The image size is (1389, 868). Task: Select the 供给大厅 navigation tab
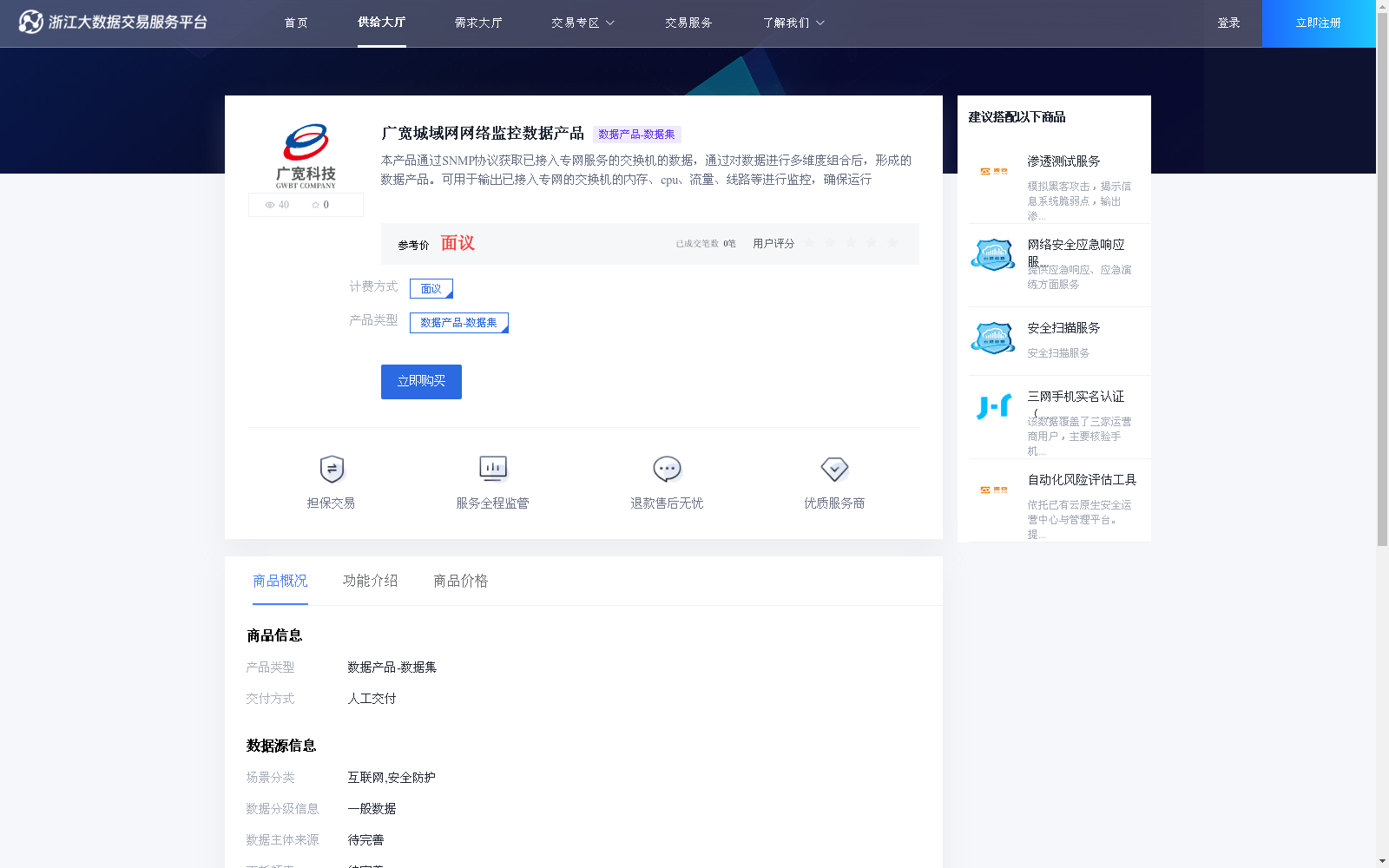[x=382, y=23]
